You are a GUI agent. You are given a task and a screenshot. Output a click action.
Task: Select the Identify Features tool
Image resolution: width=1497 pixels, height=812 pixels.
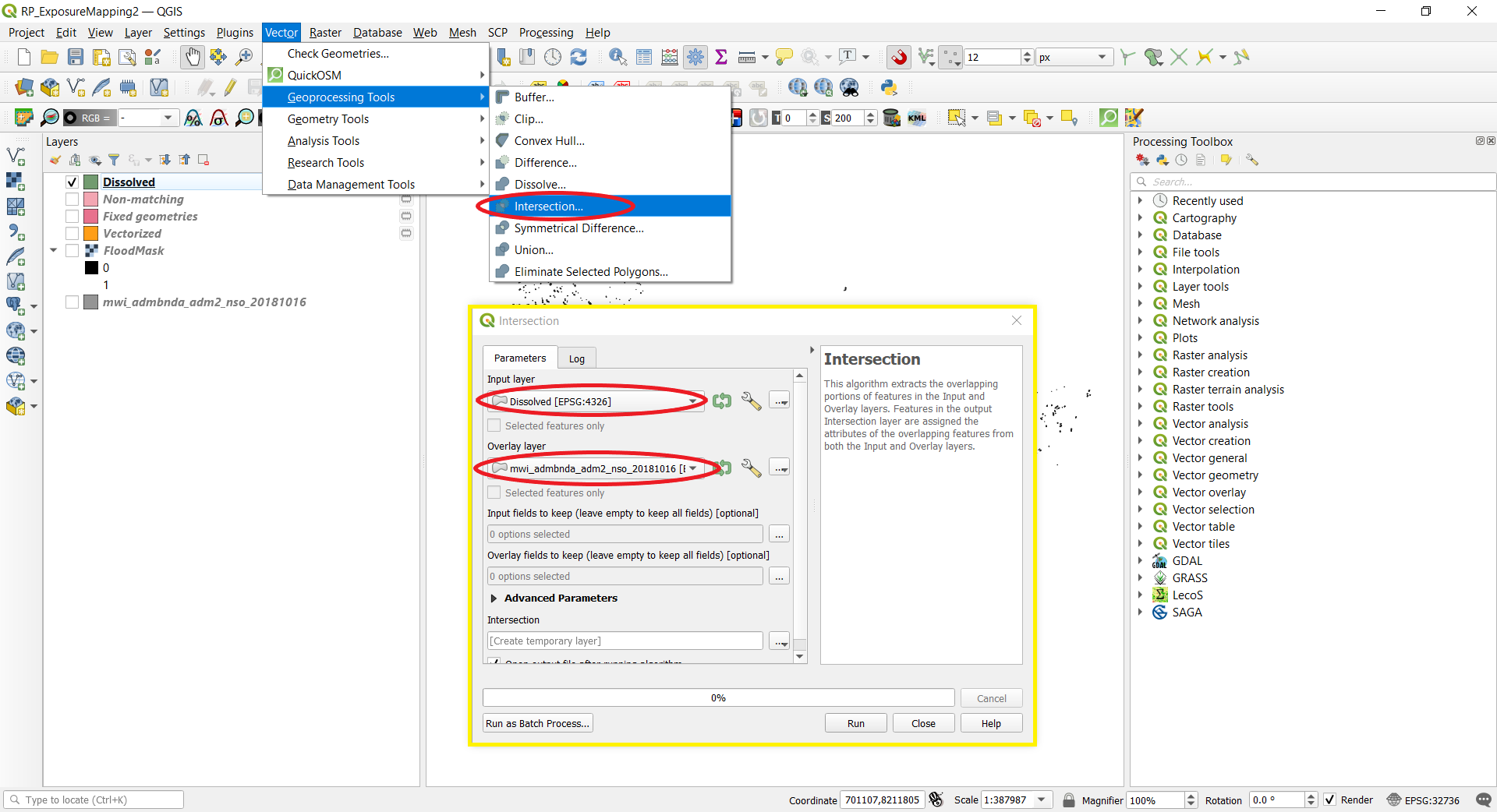[618, 57]
